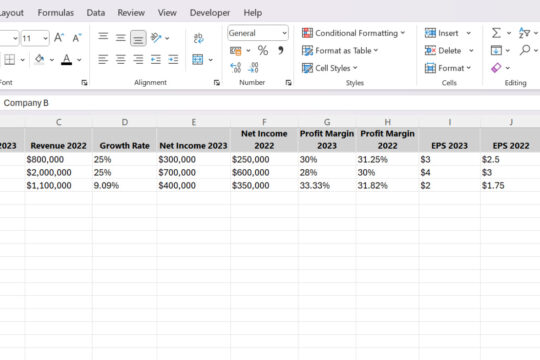Apply Percent Style

[263, 51]
